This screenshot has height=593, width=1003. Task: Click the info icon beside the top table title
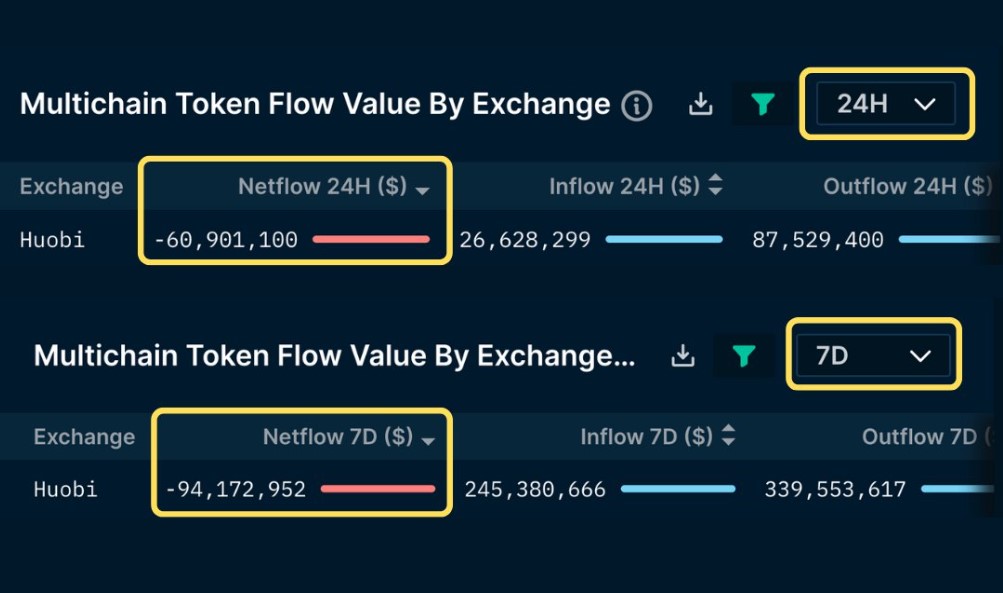point(636,106)
